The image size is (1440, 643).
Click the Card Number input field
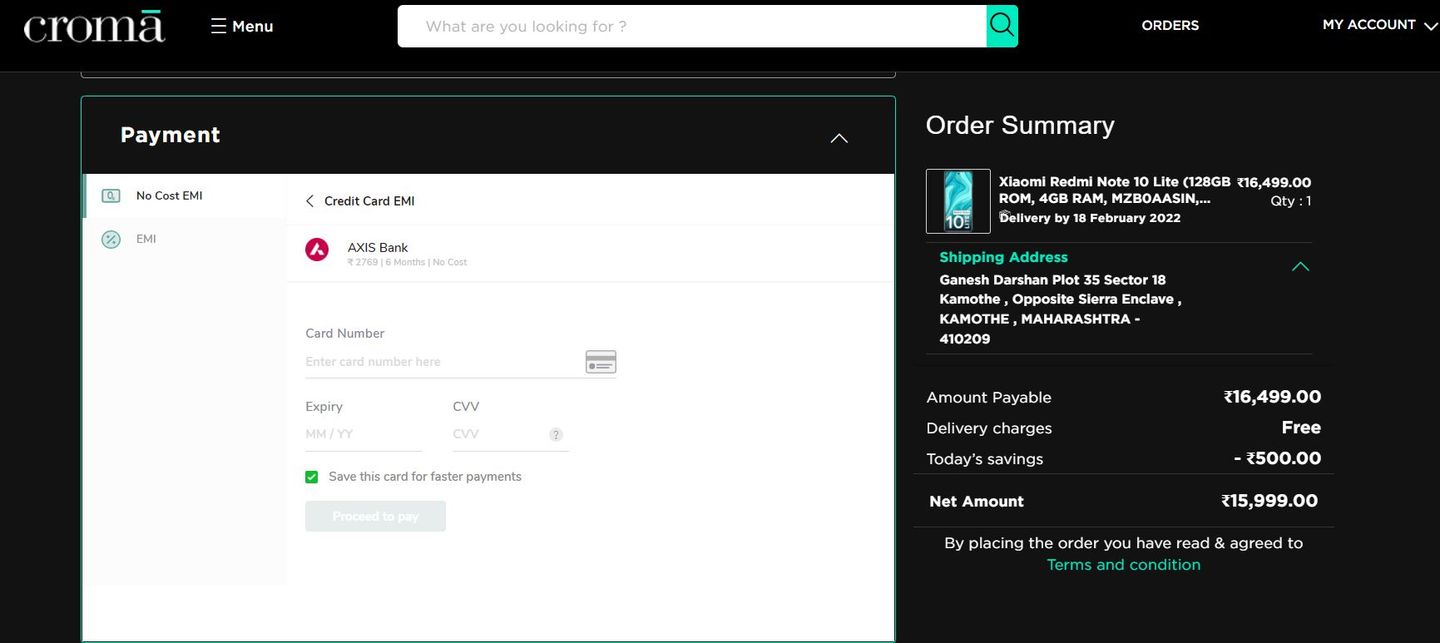click(440, 362)
